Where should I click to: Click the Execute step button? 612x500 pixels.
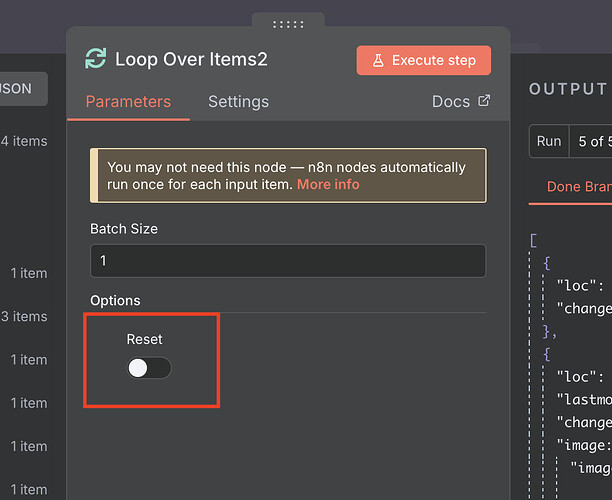[423, 60]
